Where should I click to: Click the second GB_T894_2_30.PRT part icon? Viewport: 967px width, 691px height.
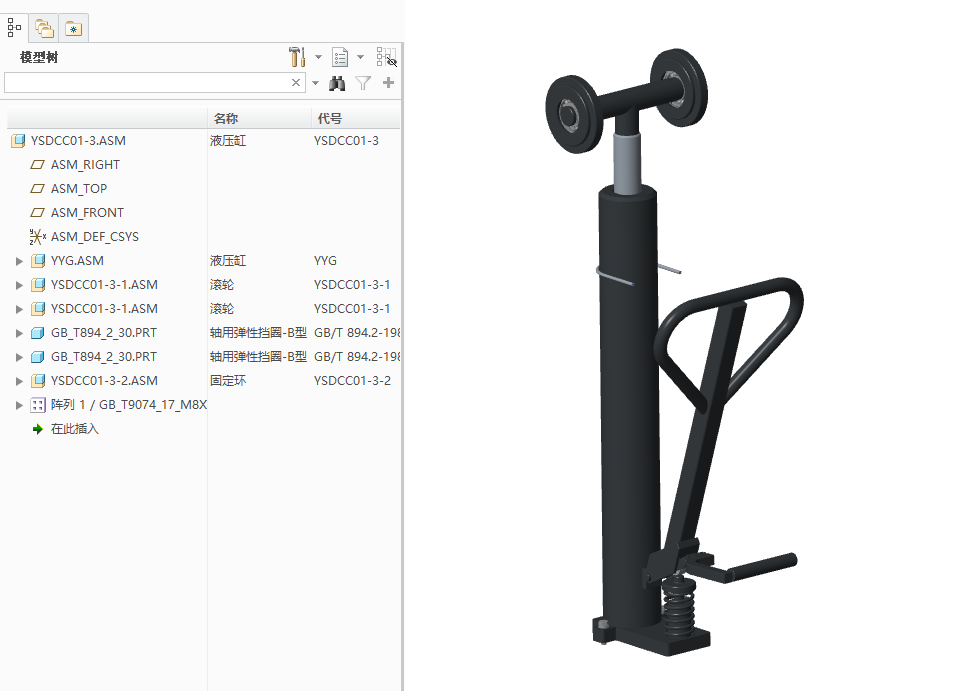[x=38, y=357]
